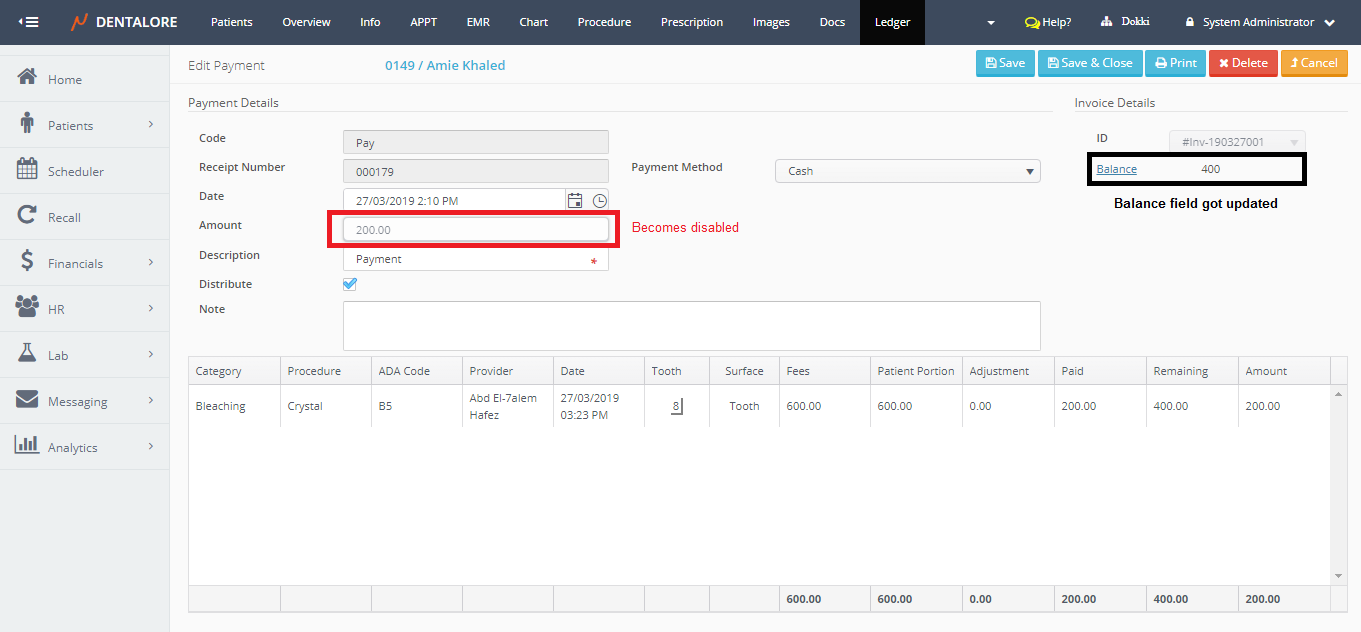The width and height of the screenshot is (1361, 632).
Task: Open the date calendar picker icon
Action: pos(575,201)
